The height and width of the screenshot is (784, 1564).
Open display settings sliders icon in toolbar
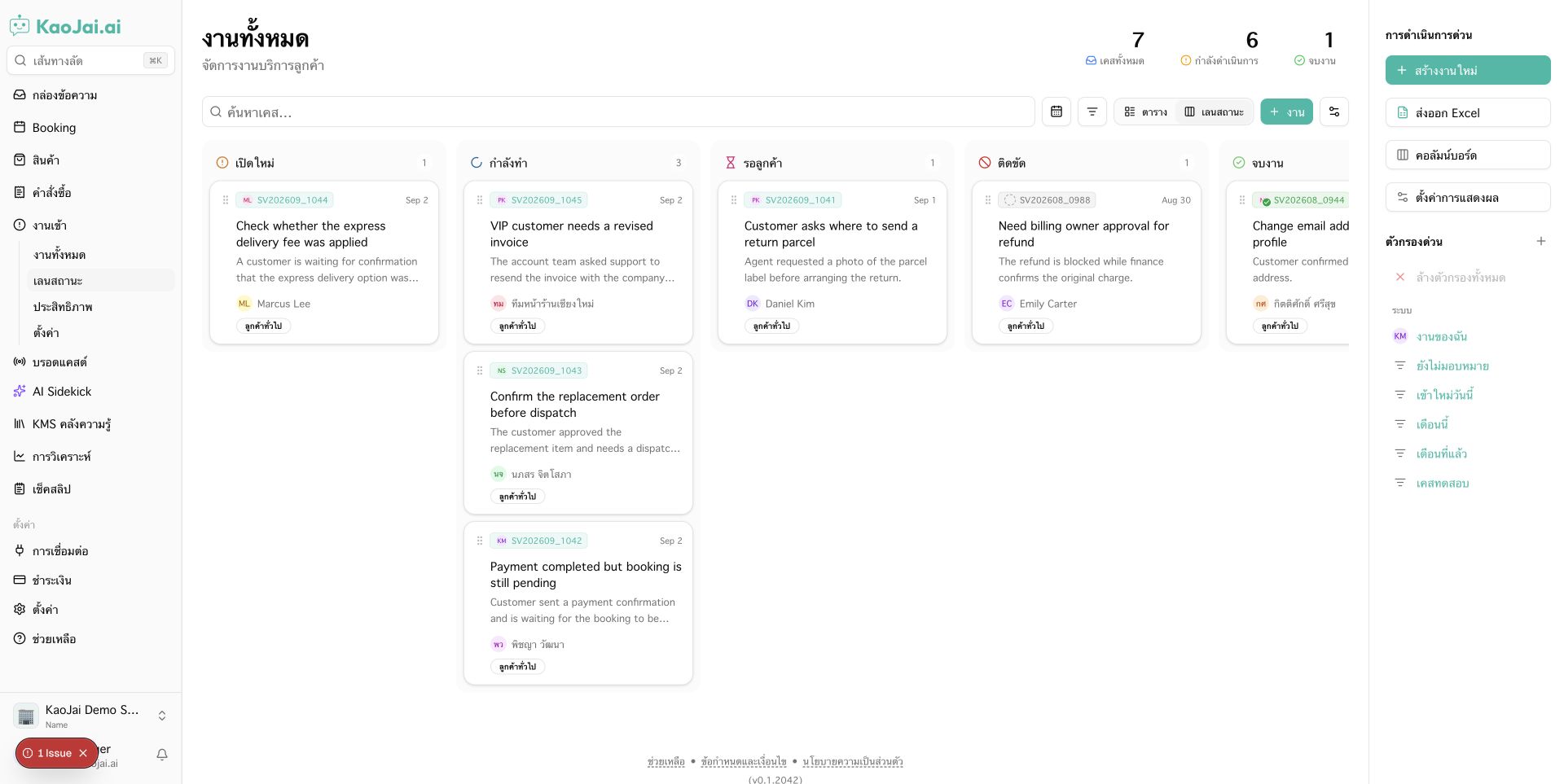pos(1334,112)
